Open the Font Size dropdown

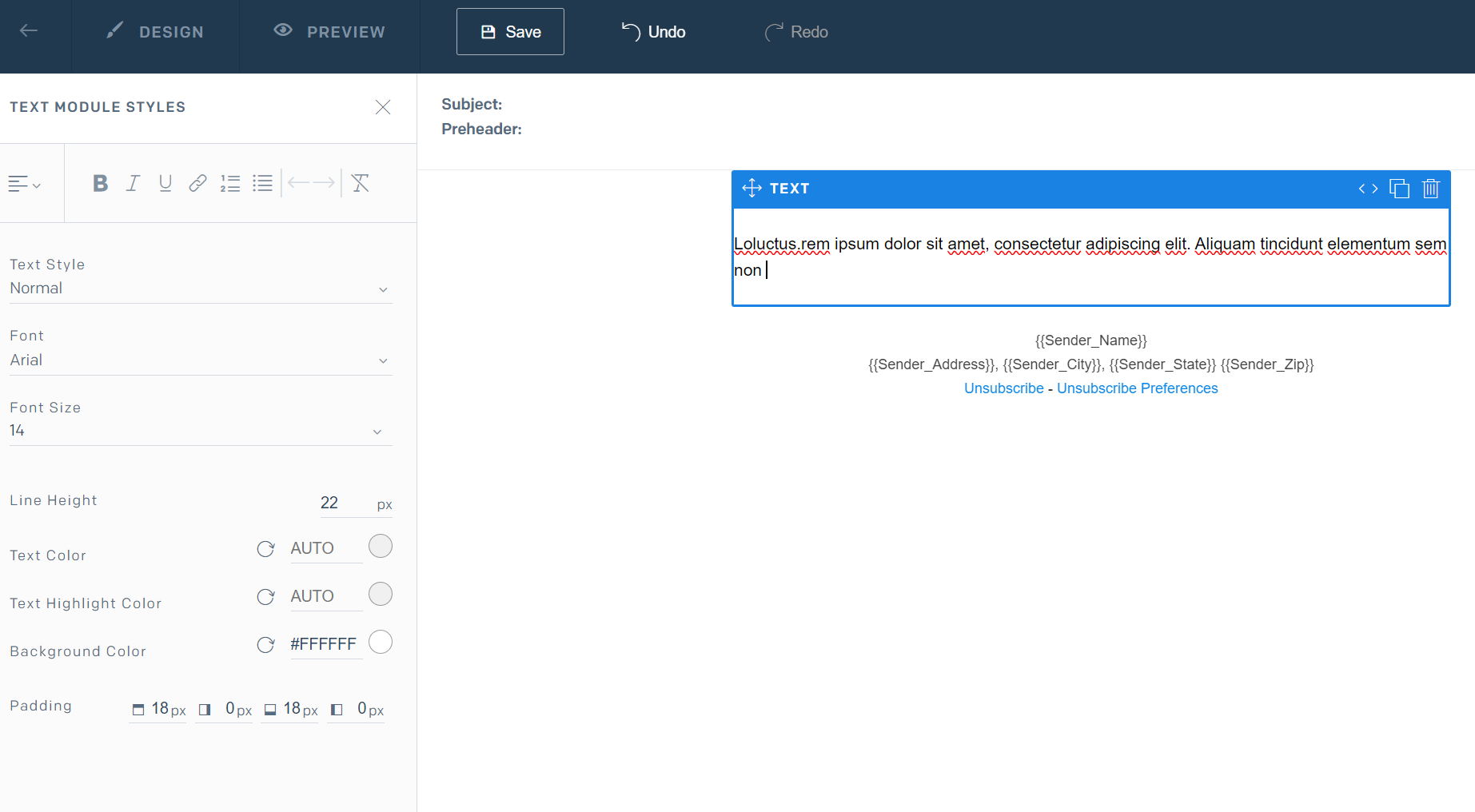point(200,430)
